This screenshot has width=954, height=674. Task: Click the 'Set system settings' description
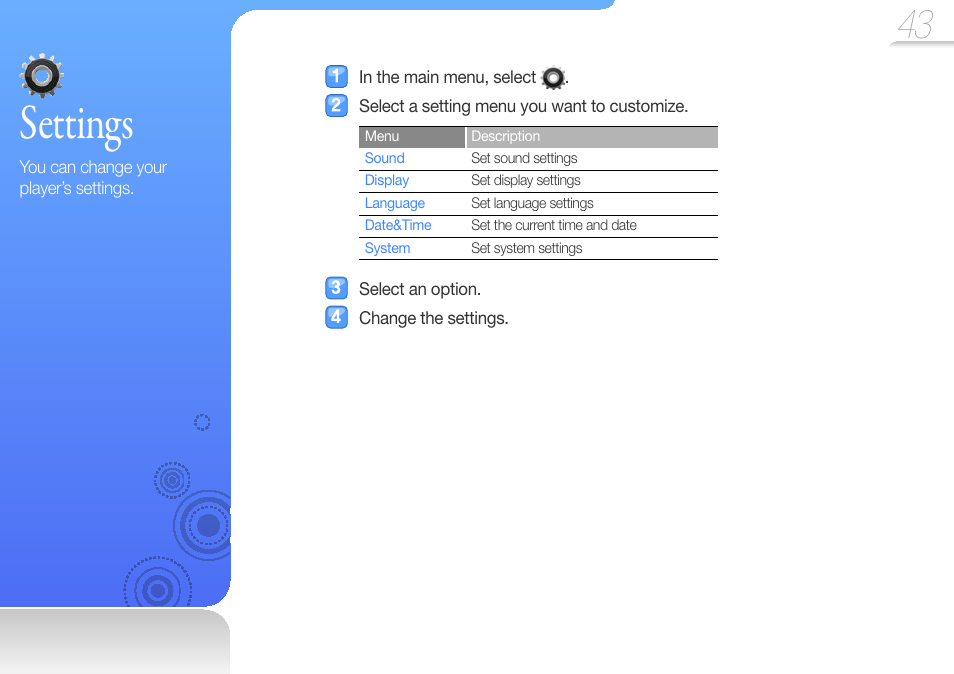(x=527, y=248)
